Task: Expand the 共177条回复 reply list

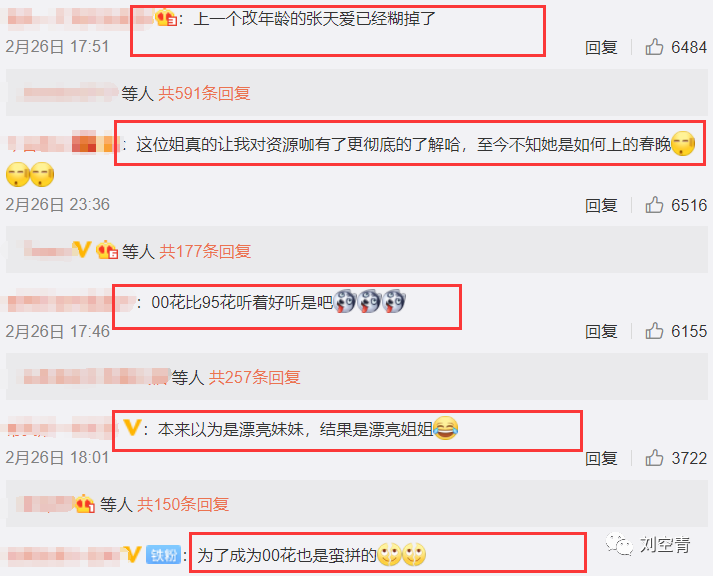Action: tap(205, 251)
